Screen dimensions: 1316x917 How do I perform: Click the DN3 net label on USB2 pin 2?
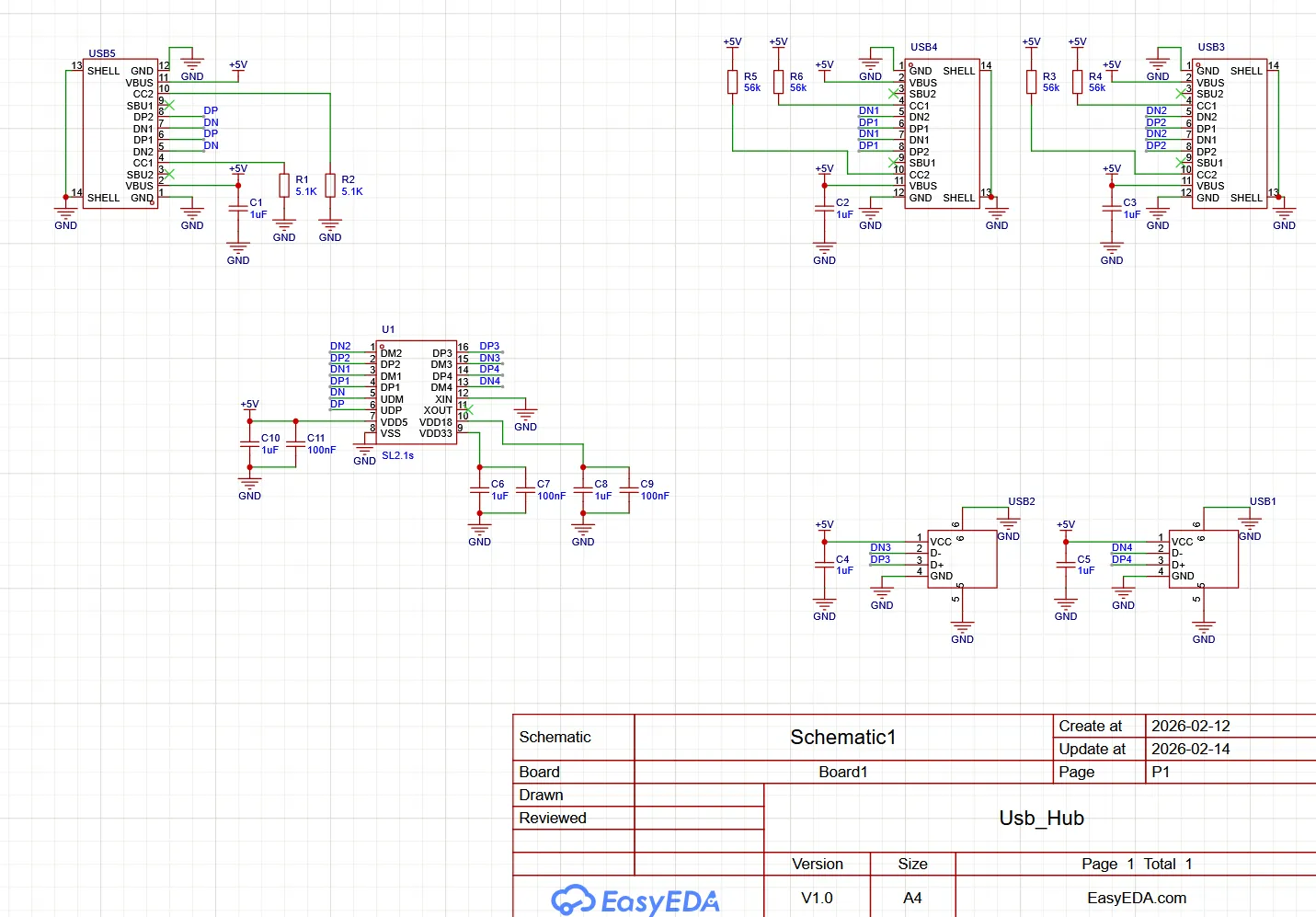click(x=880, y=547)
